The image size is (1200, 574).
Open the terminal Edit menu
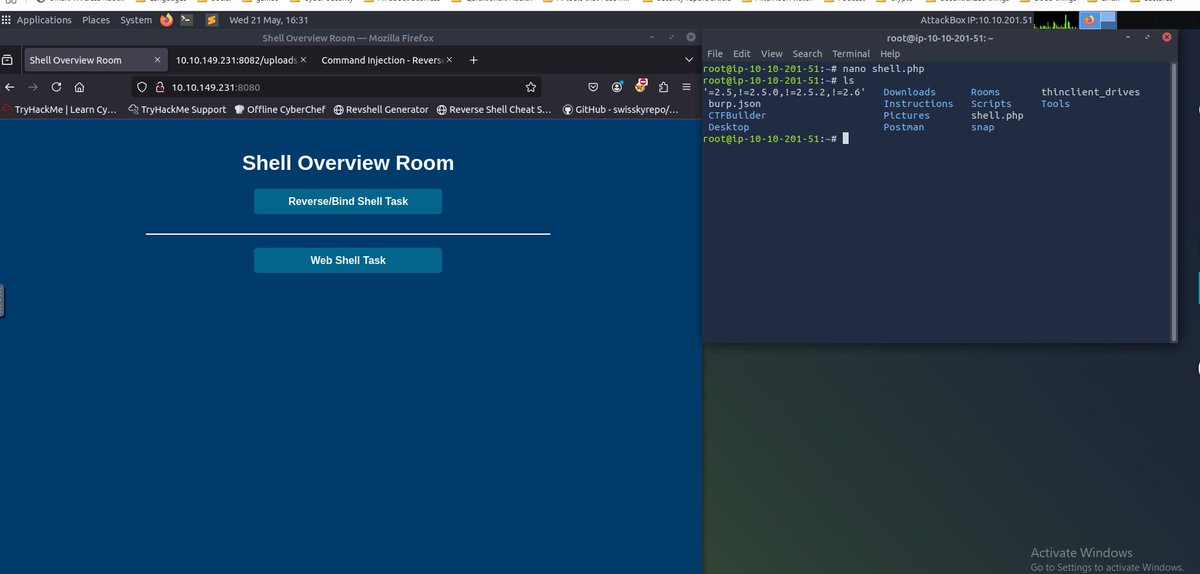[x=741, y=54]
